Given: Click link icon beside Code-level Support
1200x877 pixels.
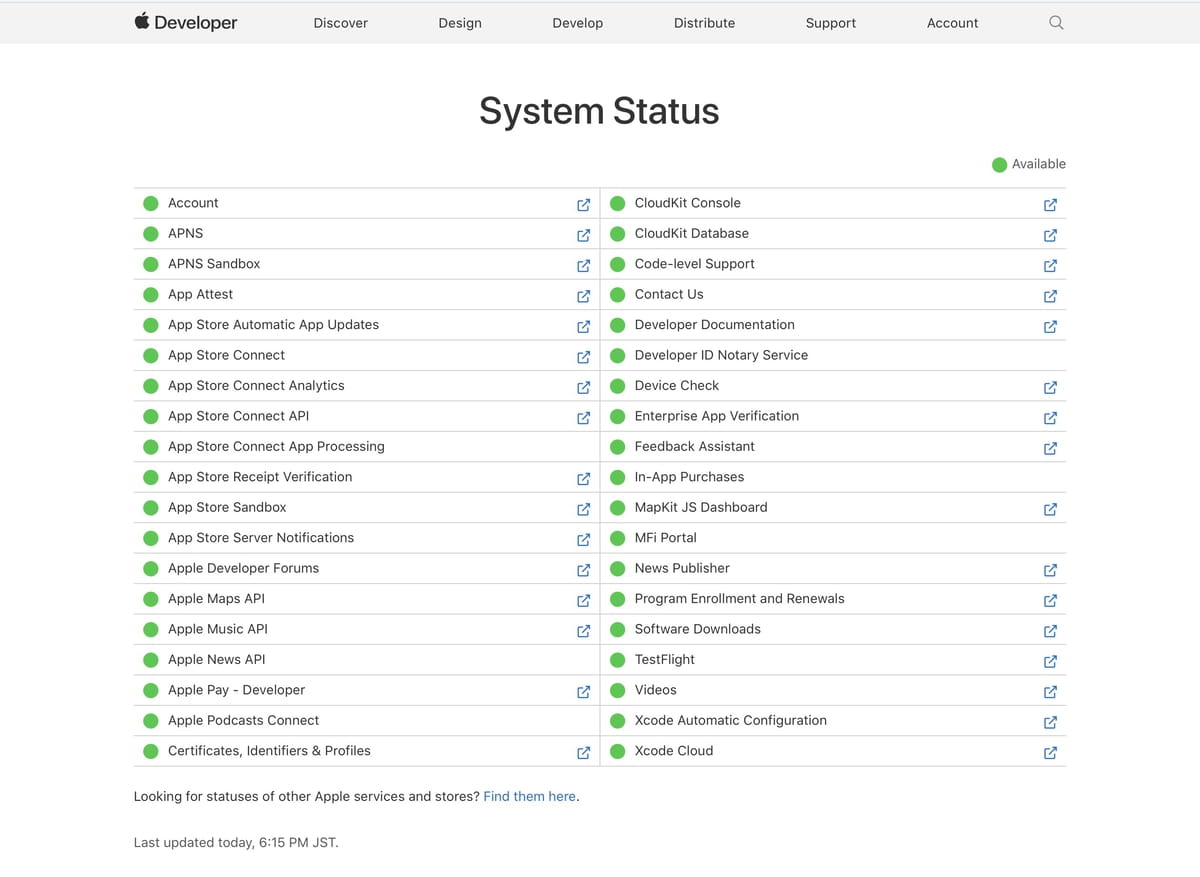Looking at the screenshot, I should click(x=1050, y=266).
